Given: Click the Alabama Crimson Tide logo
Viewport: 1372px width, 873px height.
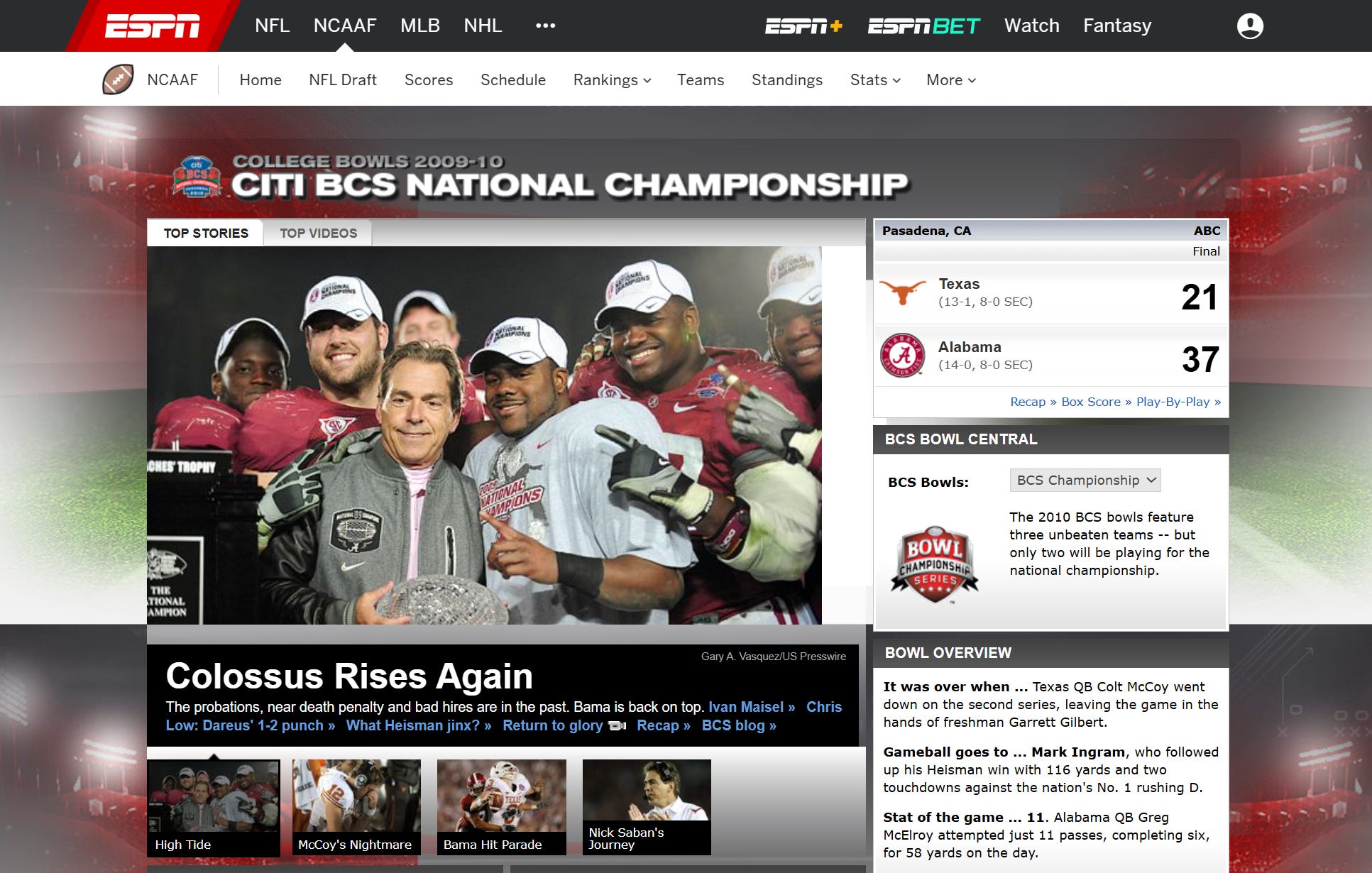Looking at the screenshot, I should (x=902, y=355).
